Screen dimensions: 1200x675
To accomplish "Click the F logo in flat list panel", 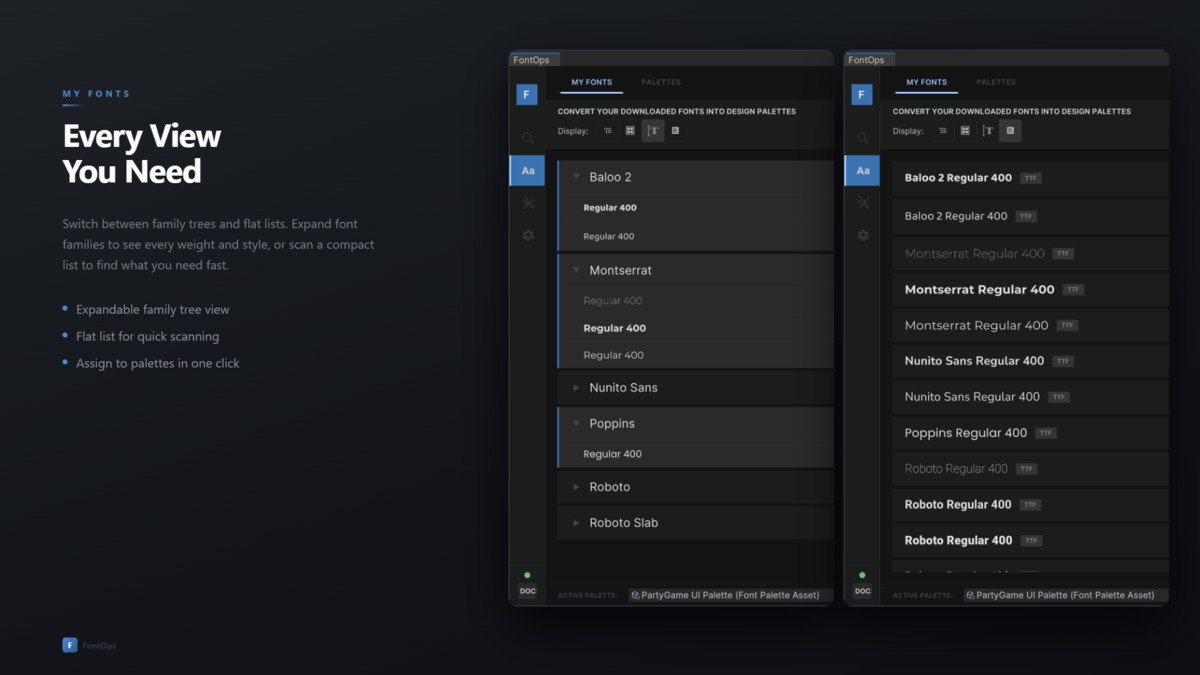I will click(x=862, y=95).
